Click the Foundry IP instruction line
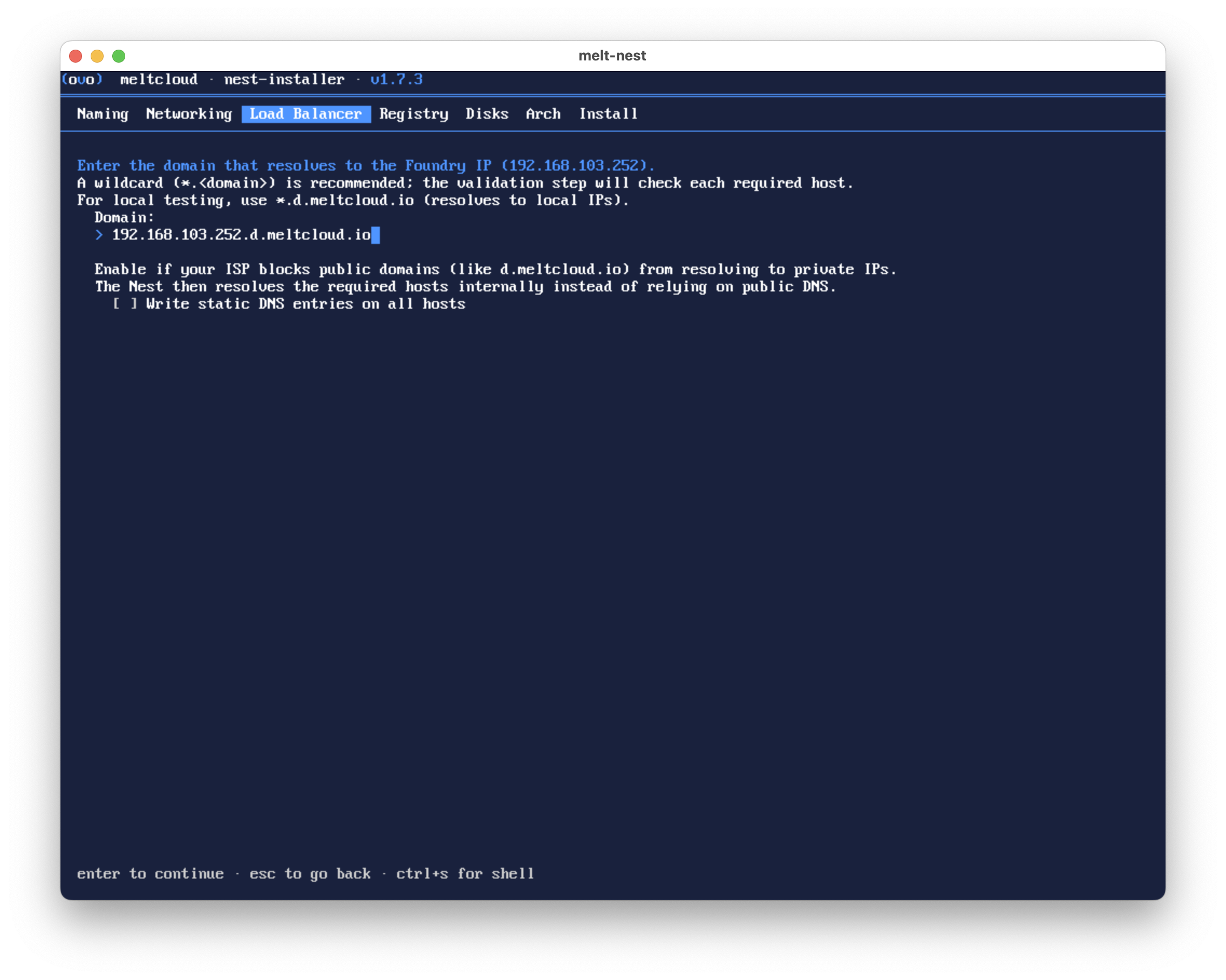This screenshot has height=980, width=1226. pyautogui.click(x=366, y=166)
